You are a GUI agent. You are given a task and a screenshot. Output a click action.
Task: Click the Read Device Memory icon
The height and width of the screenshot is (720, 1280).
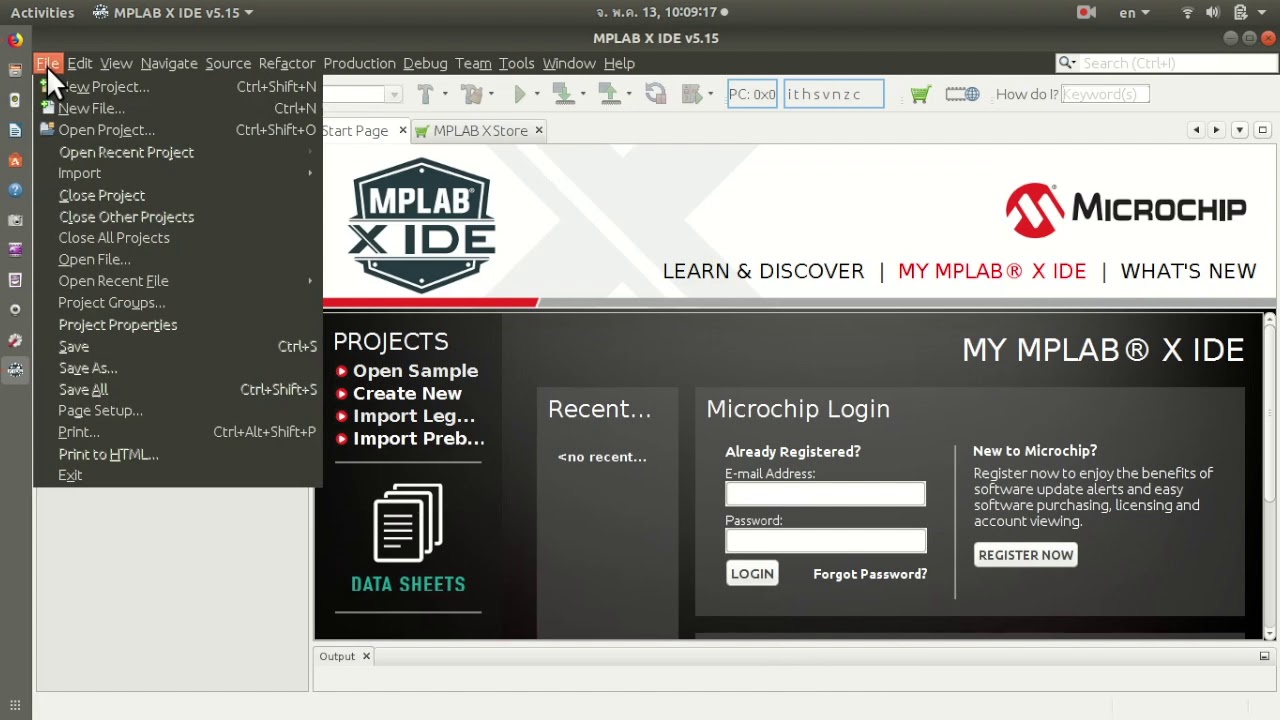(609, 94)
